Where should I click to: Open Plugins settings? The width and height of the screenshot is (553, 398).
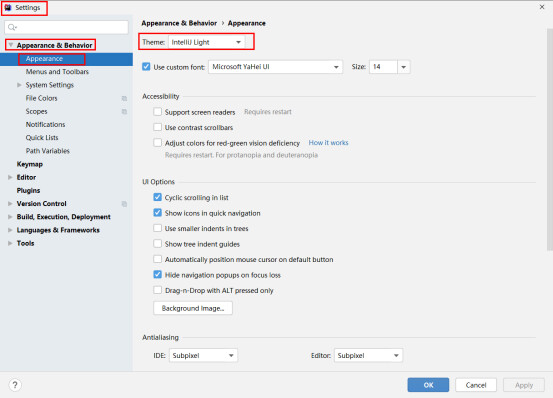(28, 190)
